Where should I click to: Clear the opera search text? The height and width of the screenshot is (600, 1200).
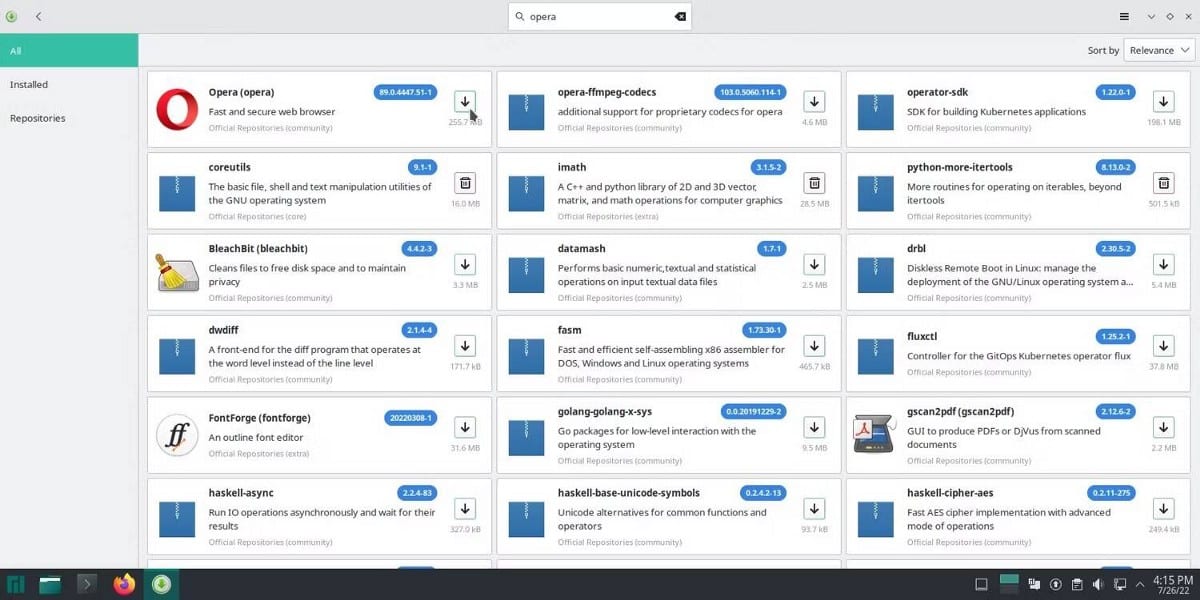[679, 16]
